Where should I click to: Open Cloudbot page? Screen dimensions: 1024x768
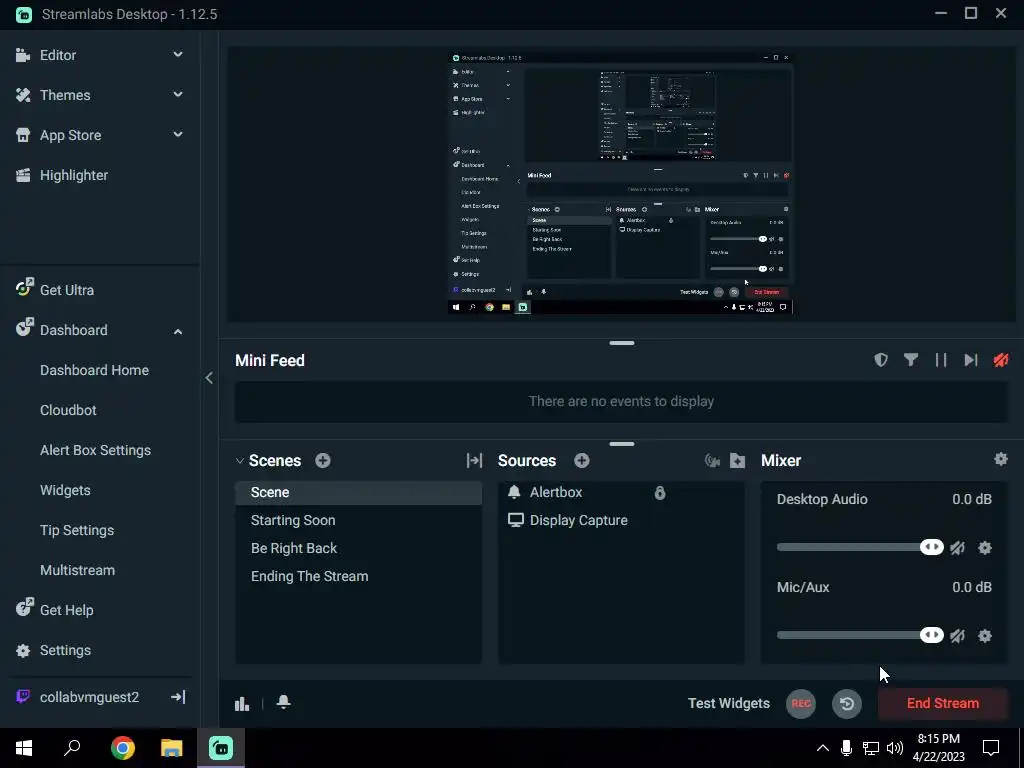pos(68,410)
